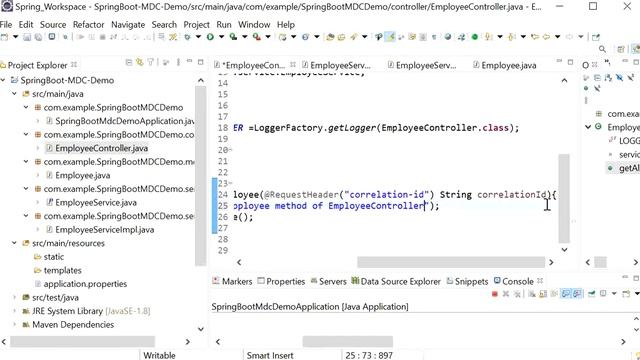Collapse All in Project Explorer toolbar

pos(129,62)
